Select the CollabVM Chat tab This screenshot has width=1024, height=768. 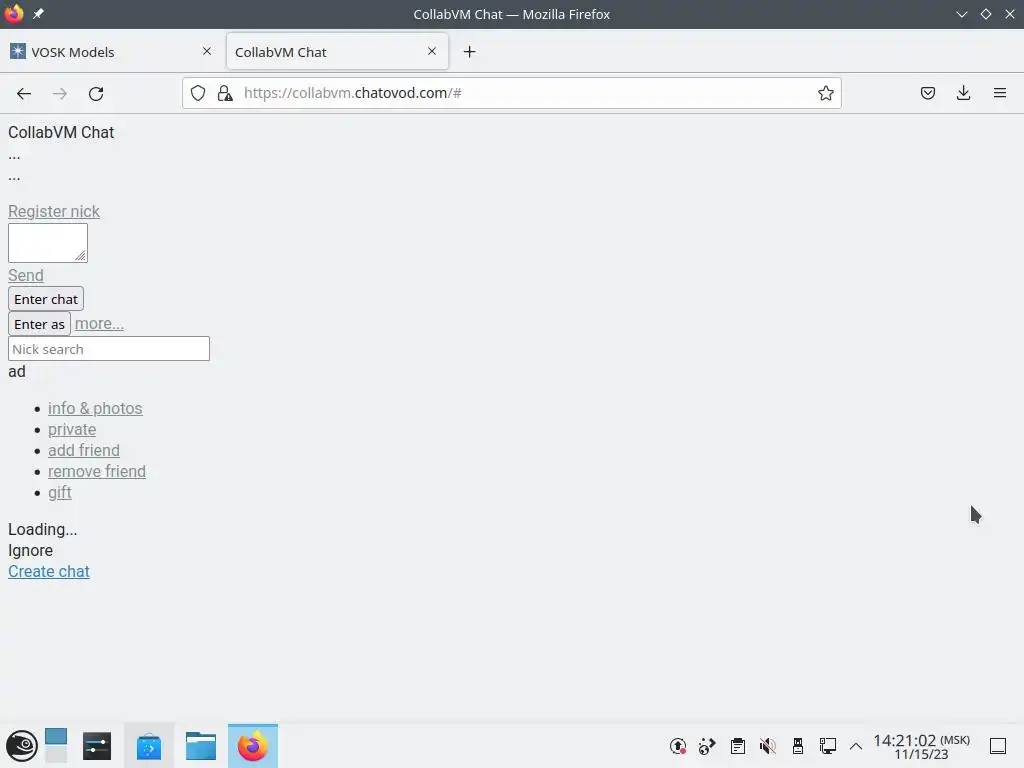pos(337,52)
